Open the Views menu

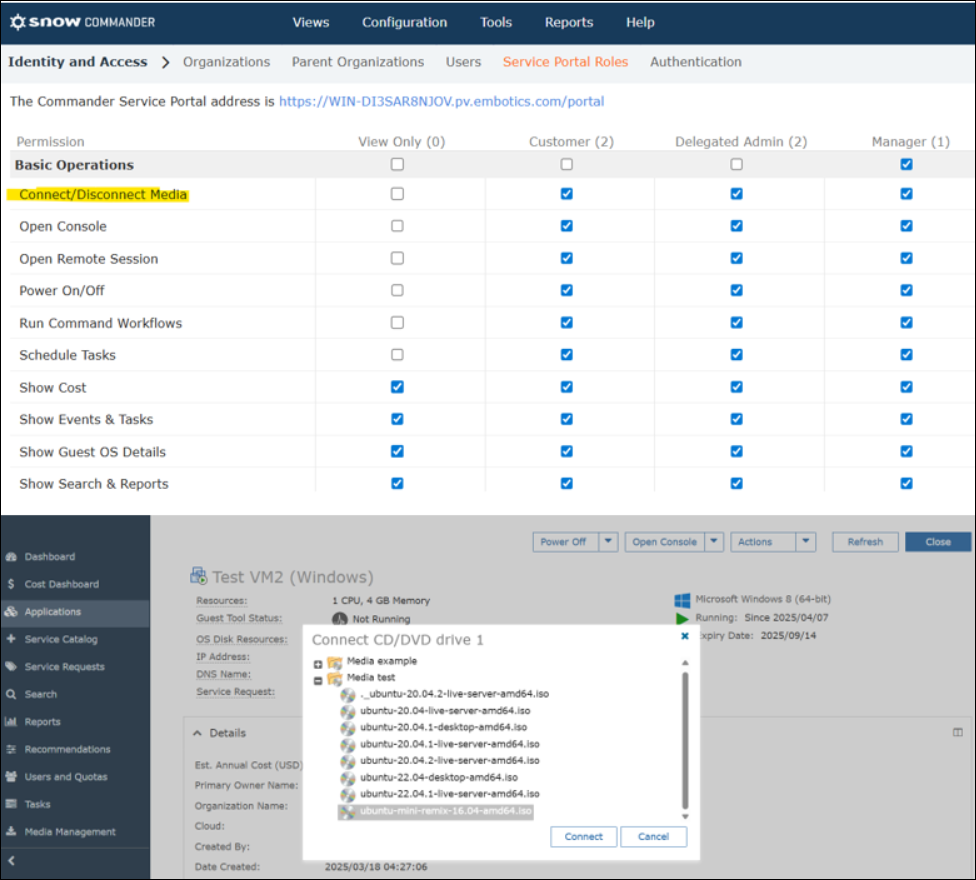click(311, 22)
